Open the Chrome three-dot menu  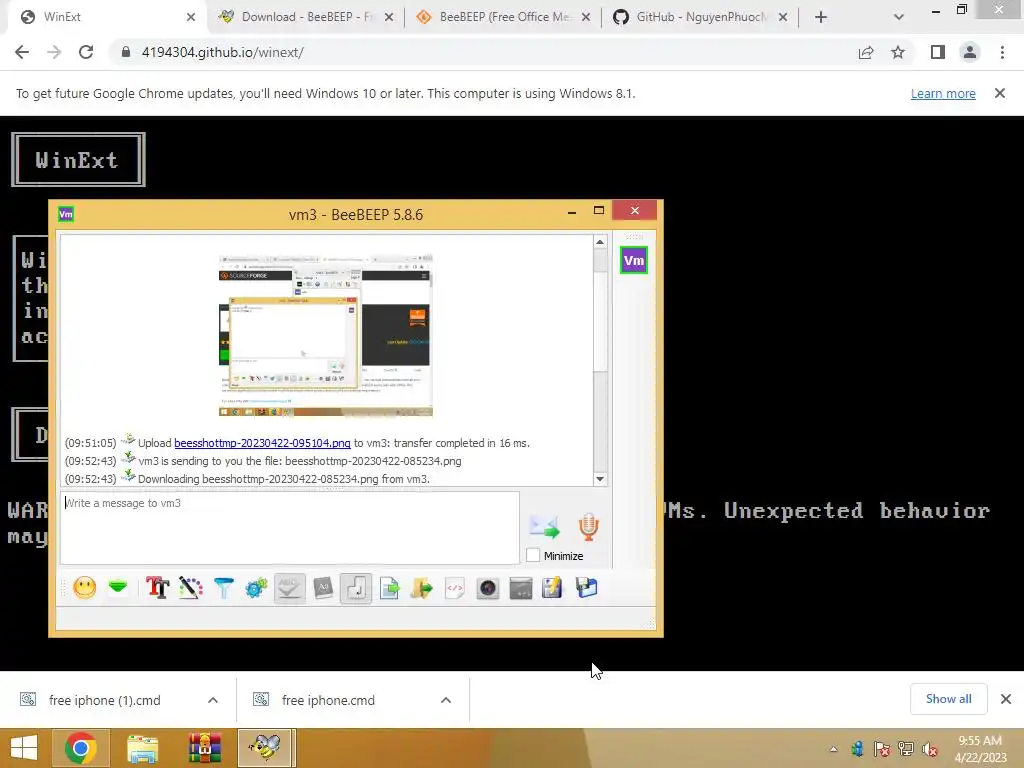[1002, 52]
